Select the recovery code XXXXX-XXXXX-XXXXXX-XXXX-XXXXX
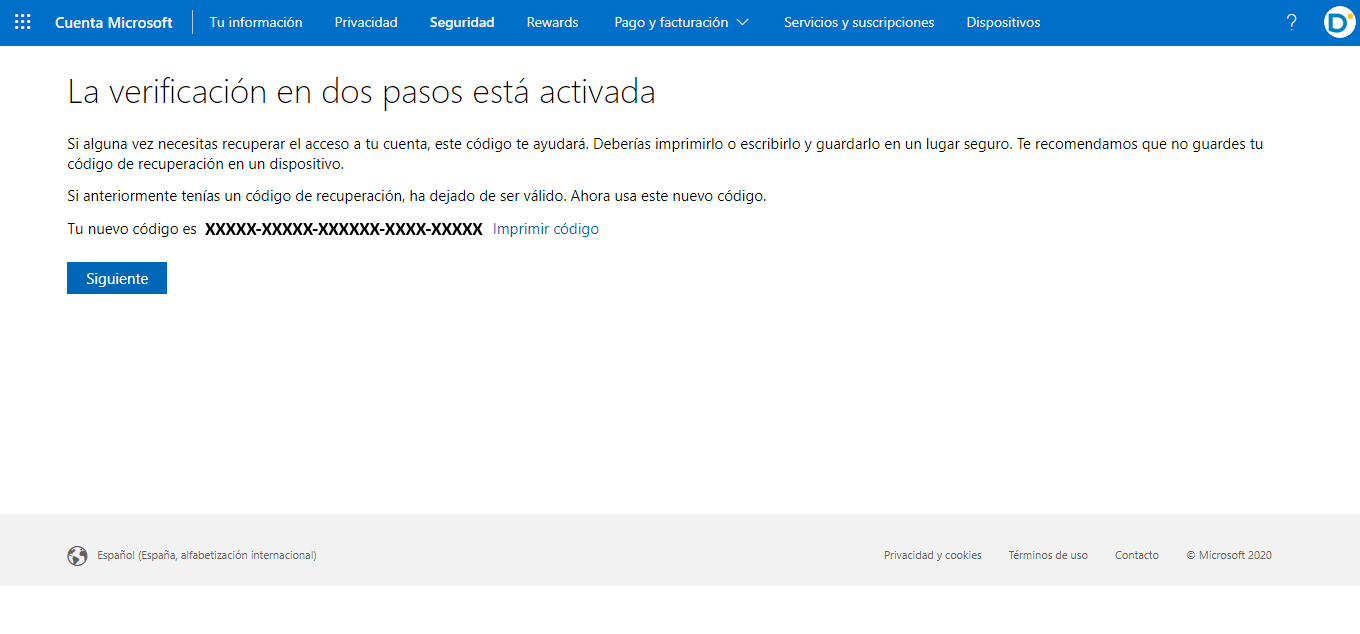Image resolution: width=1360 pixels, height=634 pixels. (344, 229)
